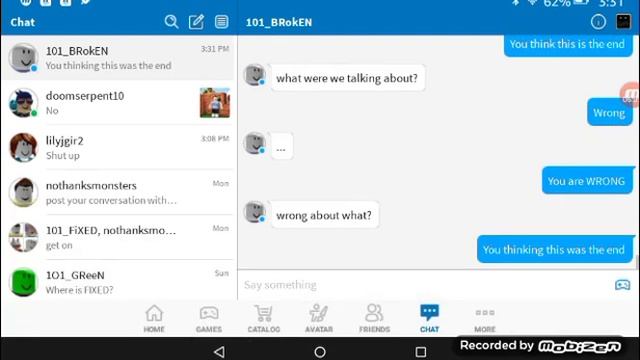This screenshot has height=360, width=640.
Task: Tap the 101_BRokEN conversation title
Action: [x=279, y=22]
